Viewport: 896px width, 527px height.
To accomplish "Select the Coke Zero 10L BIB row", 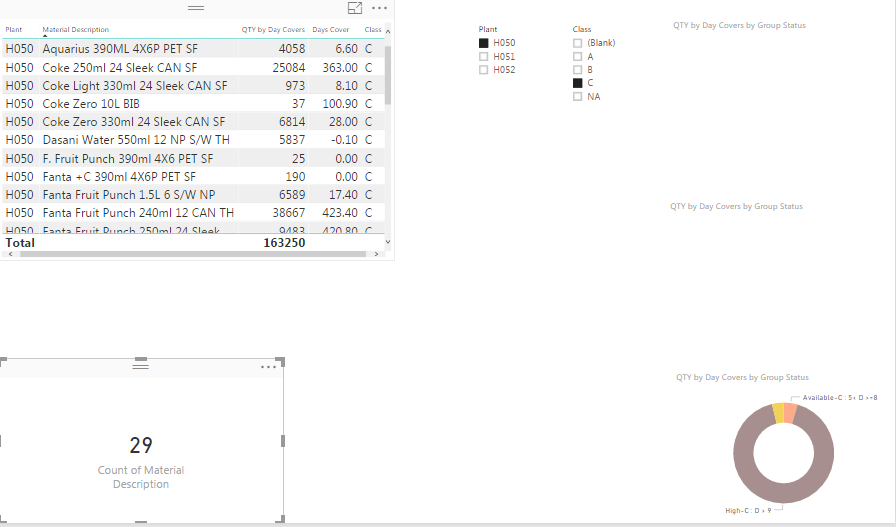I will [x=193, y=103].
